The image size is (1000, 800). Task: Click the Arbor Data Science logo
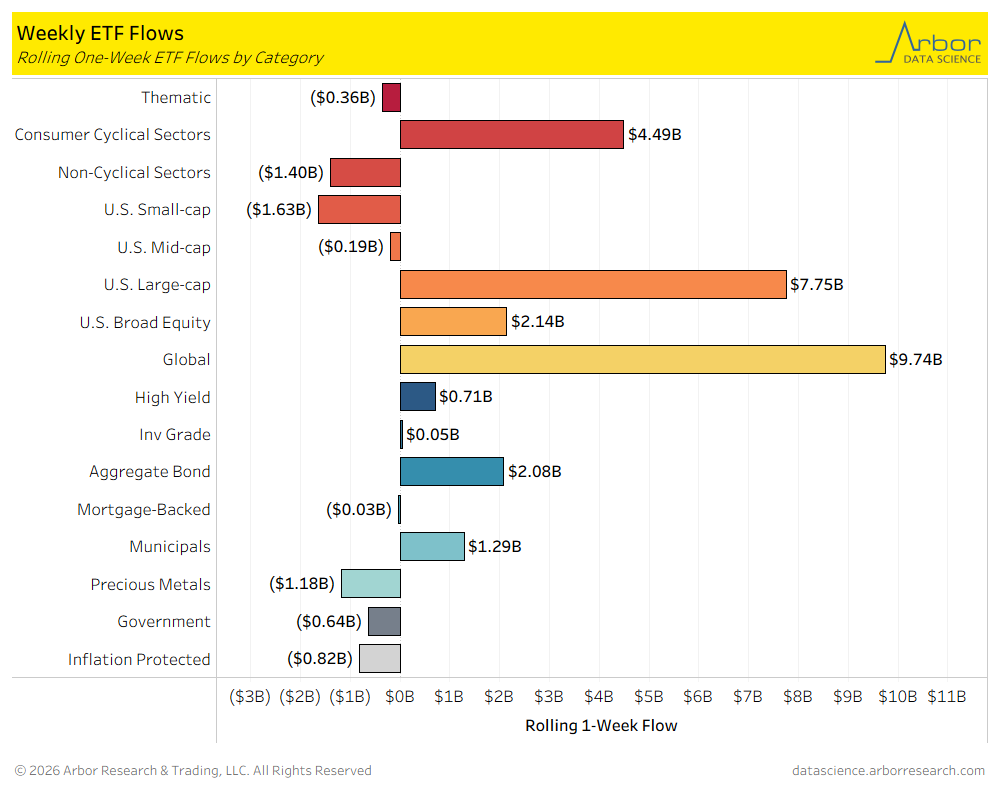click(x=928, y=43)
